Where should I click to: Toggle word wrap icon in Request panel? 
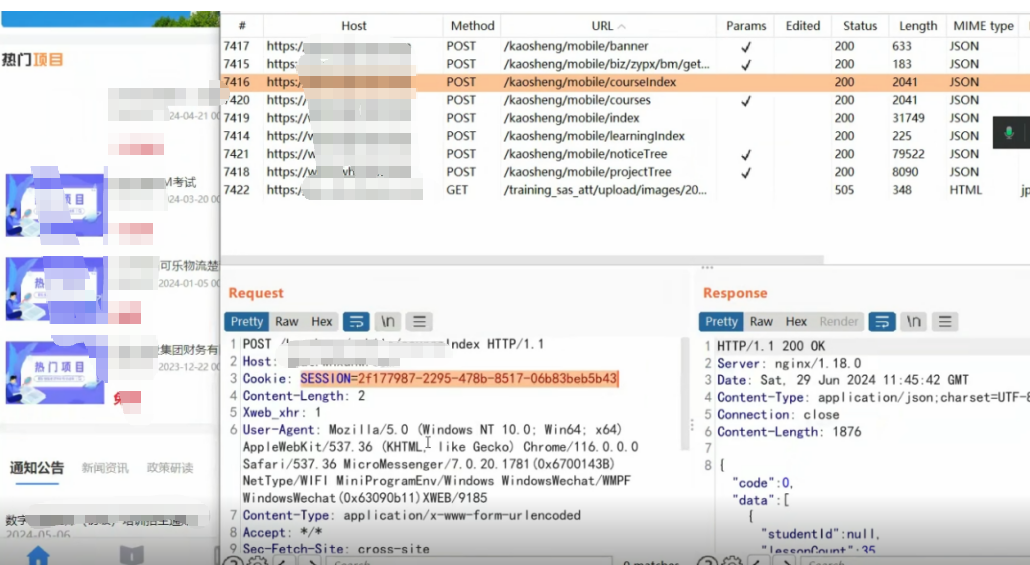click(356, 321)
